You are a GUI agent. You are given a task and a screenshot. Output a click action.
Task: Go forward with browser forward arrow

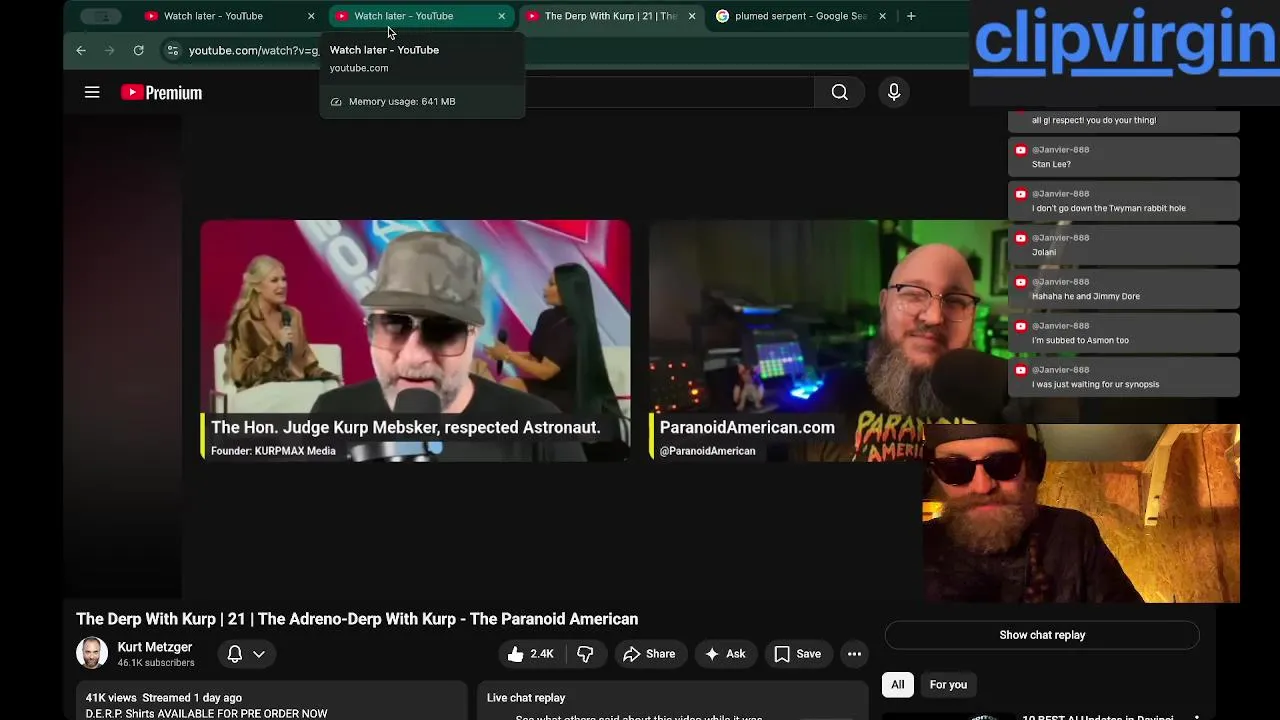(x=110, y=50)
